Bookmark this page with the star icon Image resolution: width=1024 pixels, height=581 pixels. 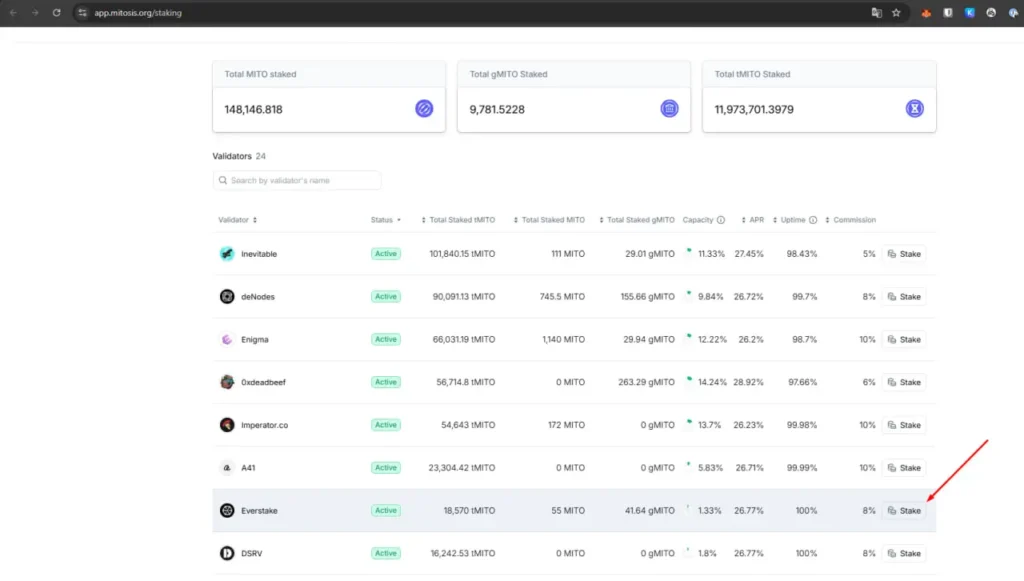click(x=896, y=12)
